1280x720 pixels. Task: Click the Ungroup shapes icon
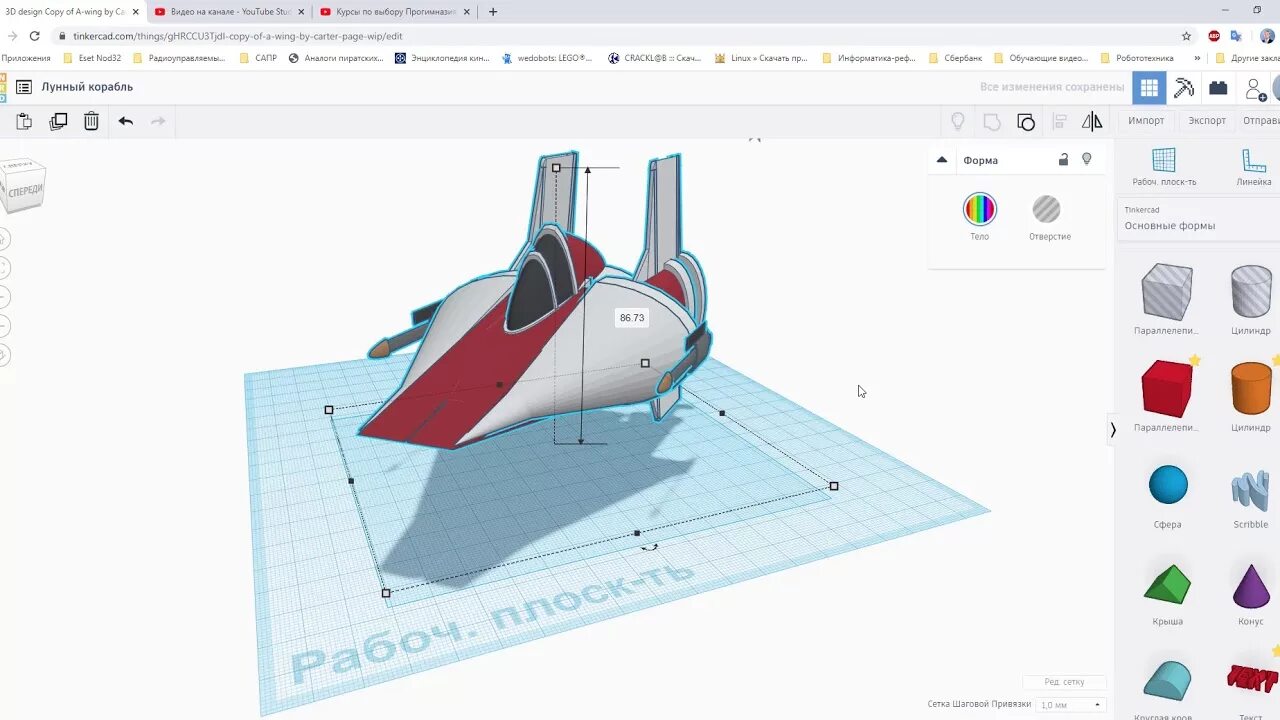point(1026,122)
